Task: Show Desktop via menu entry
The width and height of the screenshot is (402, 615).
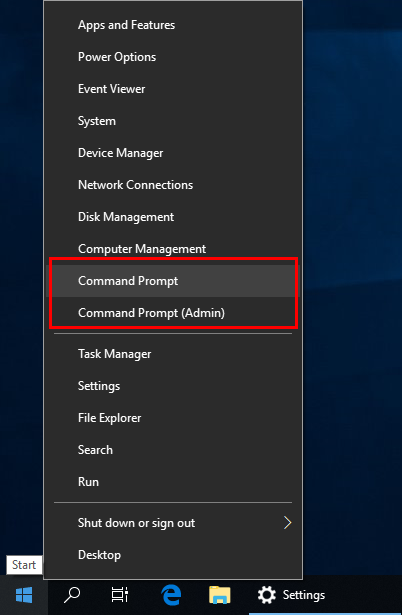Action: 173,555
